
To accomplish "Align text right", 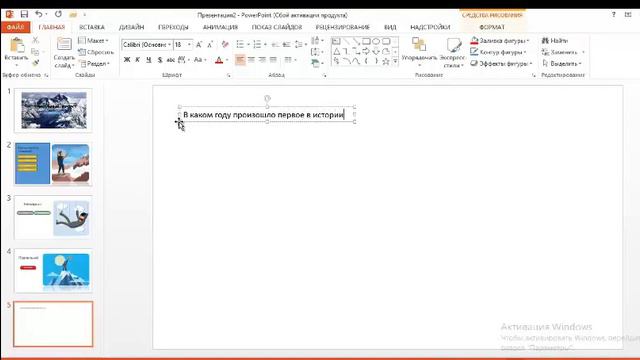I will 262,60.
